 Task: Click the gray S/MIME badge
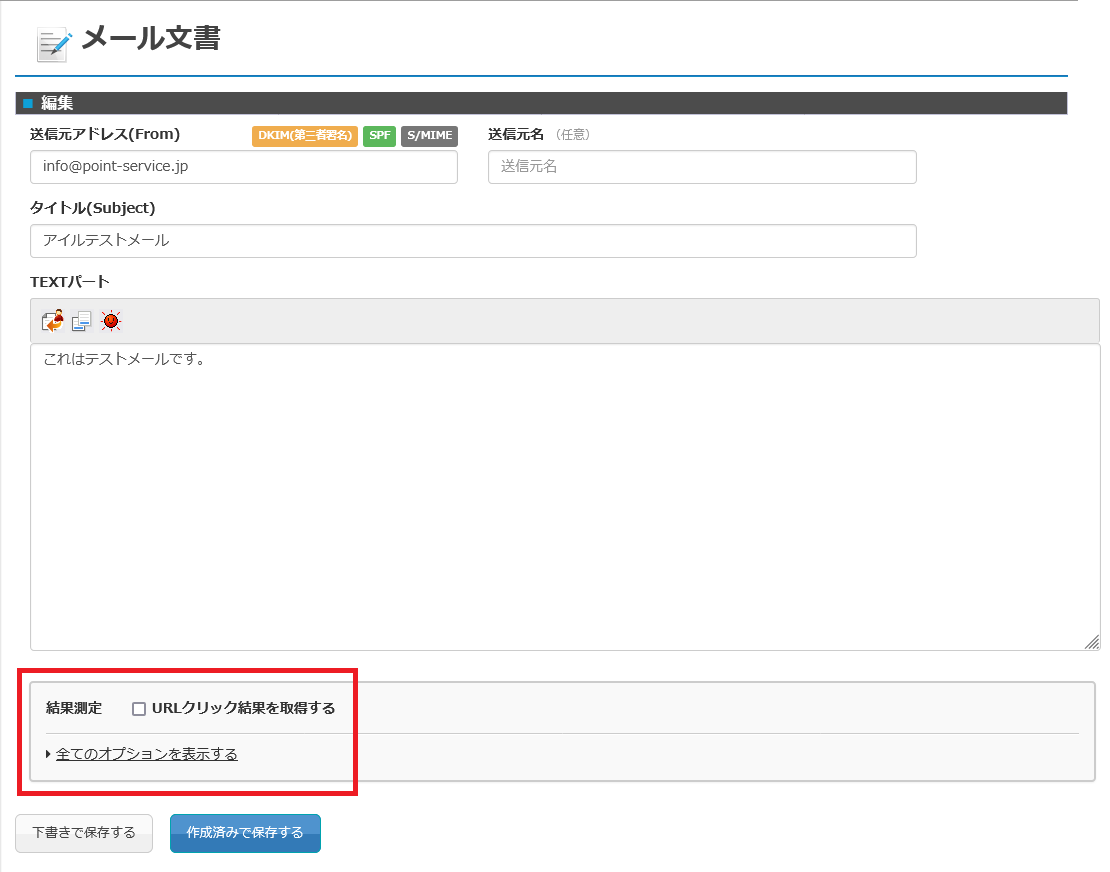tap(429, 136)
